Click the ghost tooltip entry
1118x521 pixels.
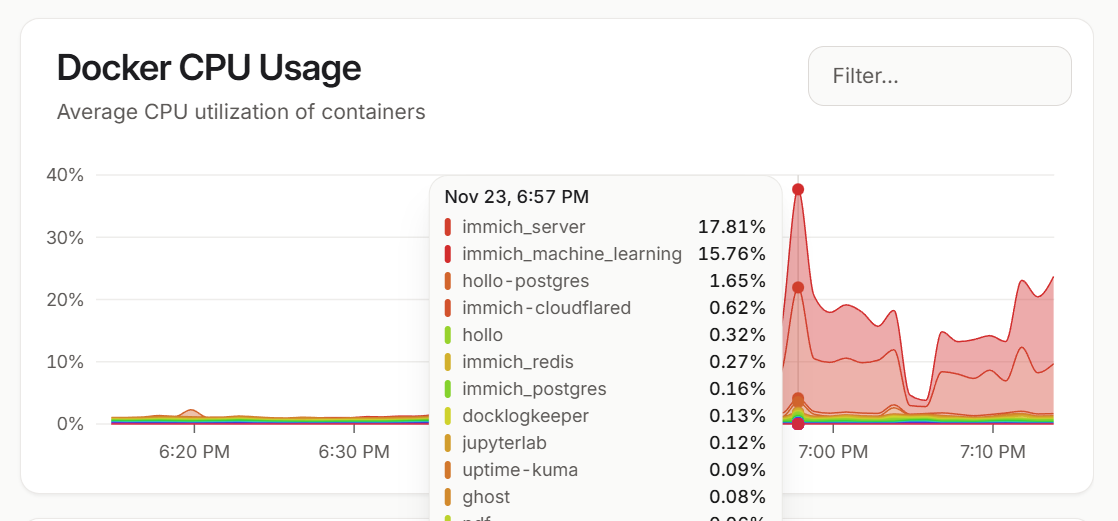[486, 497]
